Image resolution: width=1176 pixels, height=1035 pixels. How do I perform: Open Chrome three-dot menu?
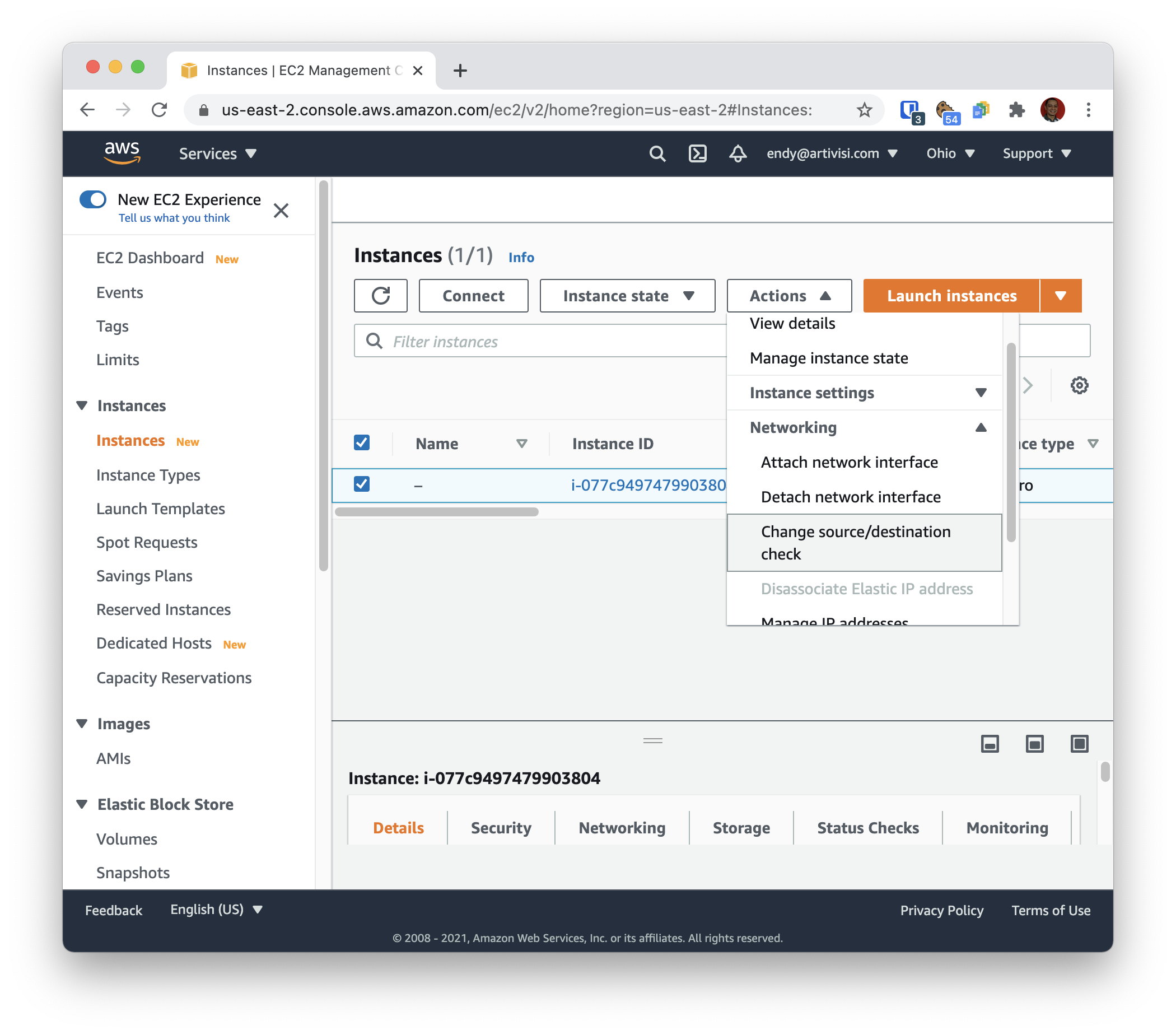click(x=1088, y=110)
